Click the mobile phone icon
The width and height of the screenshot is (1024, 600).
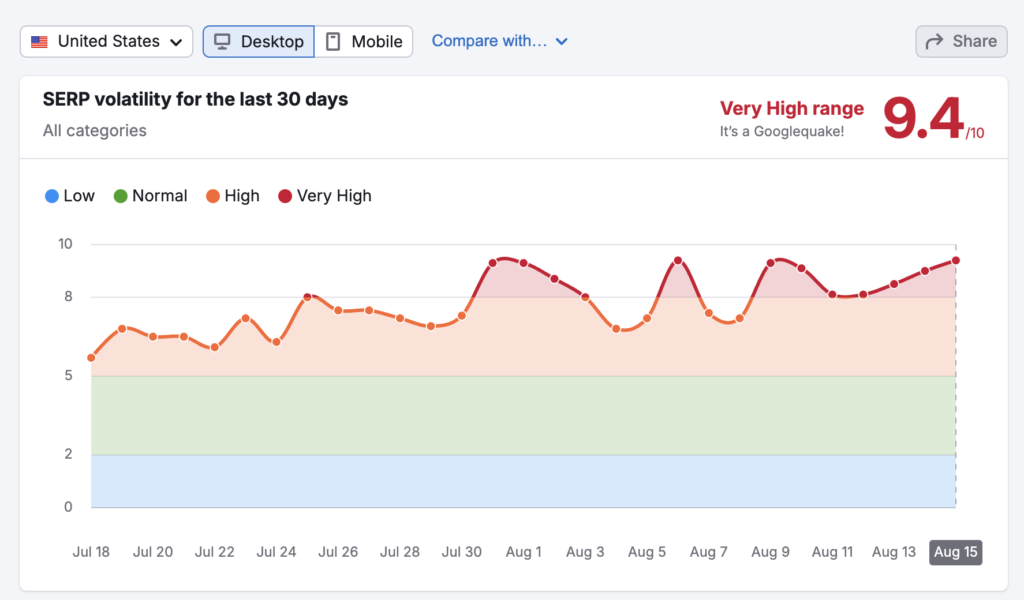tap(333, 42)
